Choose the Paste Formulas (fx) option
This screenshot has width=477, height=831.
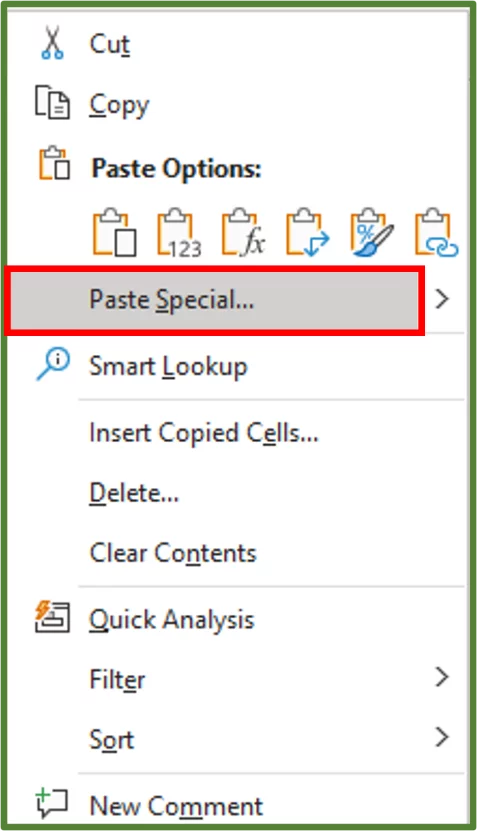tap(243, 232)
